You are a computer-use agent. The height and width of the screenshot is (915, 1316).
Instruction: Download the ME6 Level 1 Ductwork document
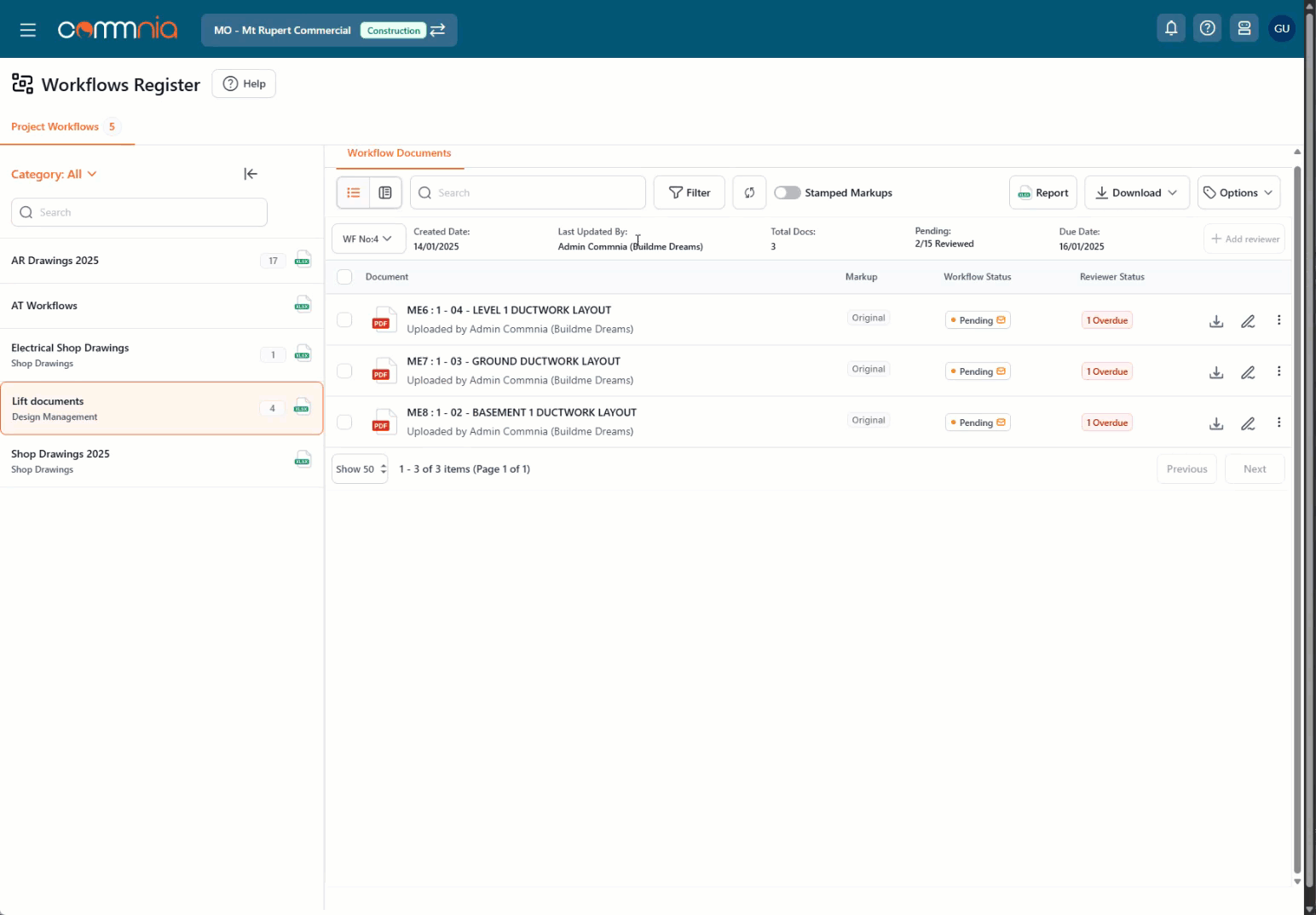[x=1216, y=321]
